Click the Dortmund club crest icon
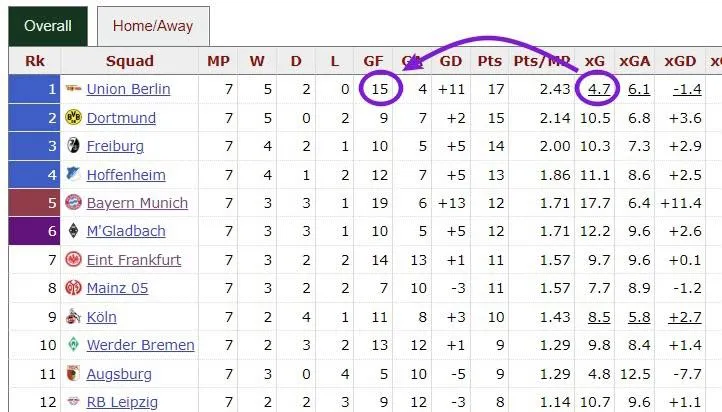Viewport: 722px width, 412px height. (73, 118)
